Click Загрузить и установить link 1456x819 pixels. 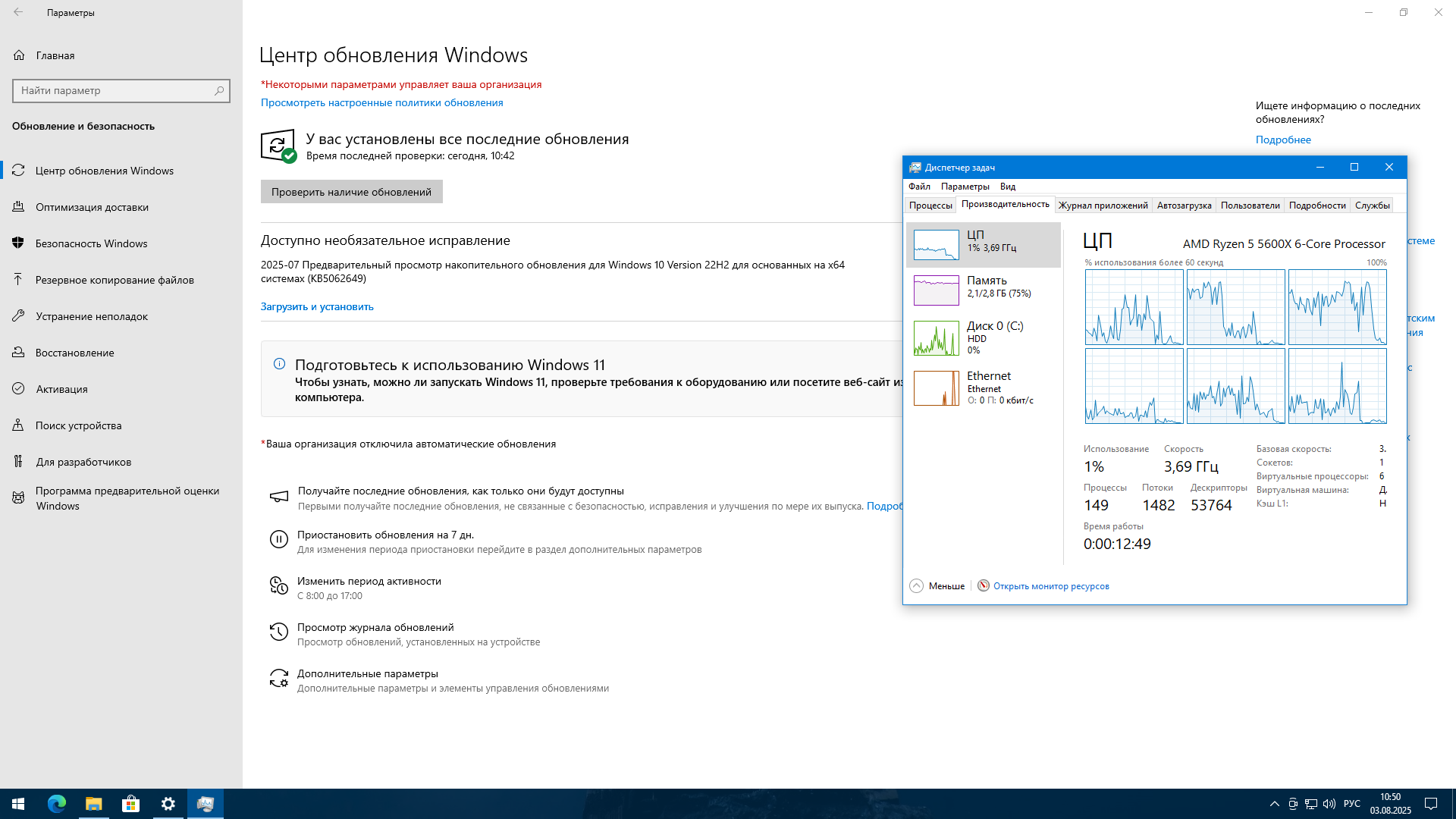tap(317, 306)
